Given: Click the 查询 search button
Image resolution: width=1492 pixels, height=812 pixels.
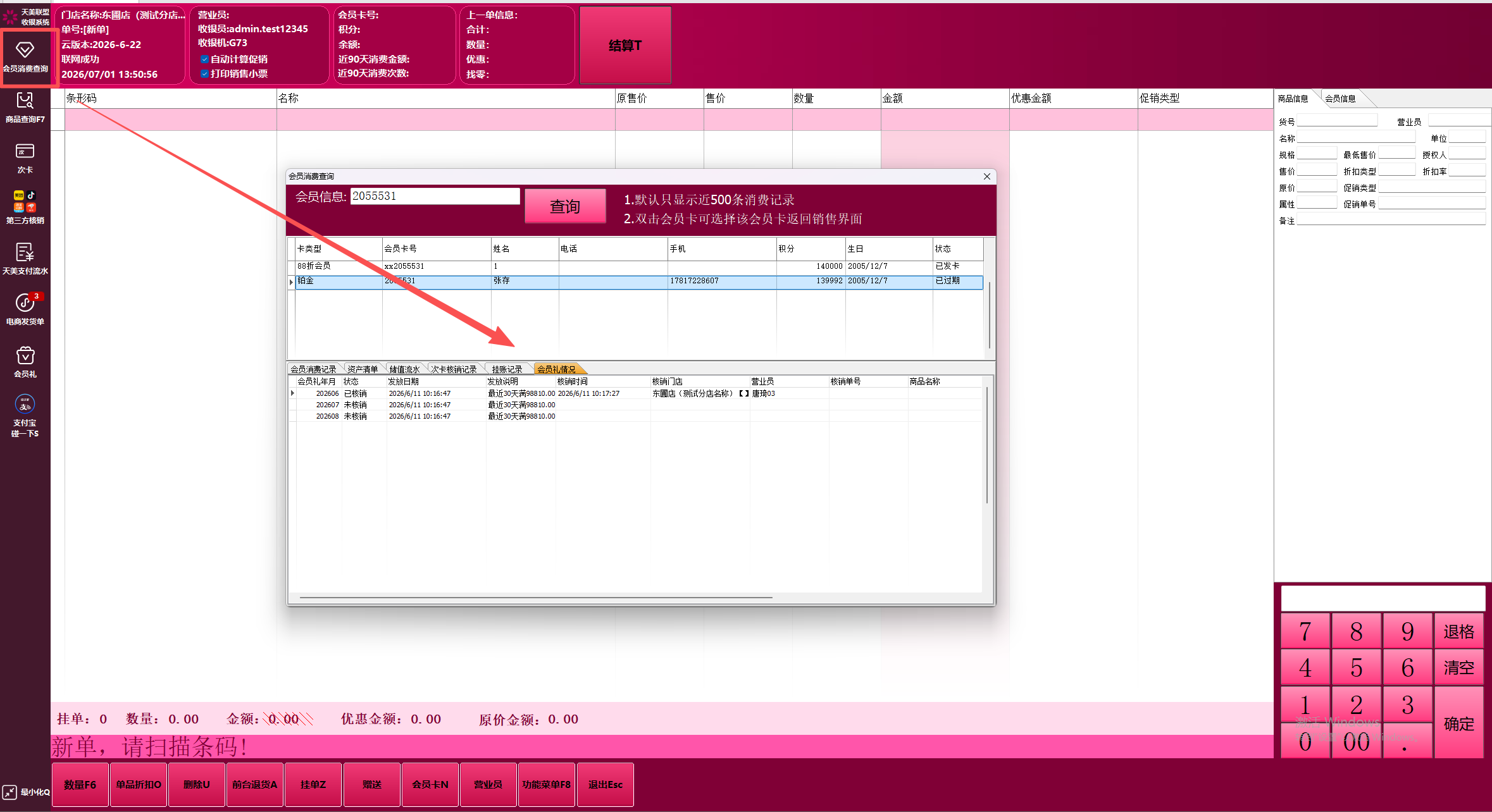Looking at the screenshot, I should click(565, 206).
